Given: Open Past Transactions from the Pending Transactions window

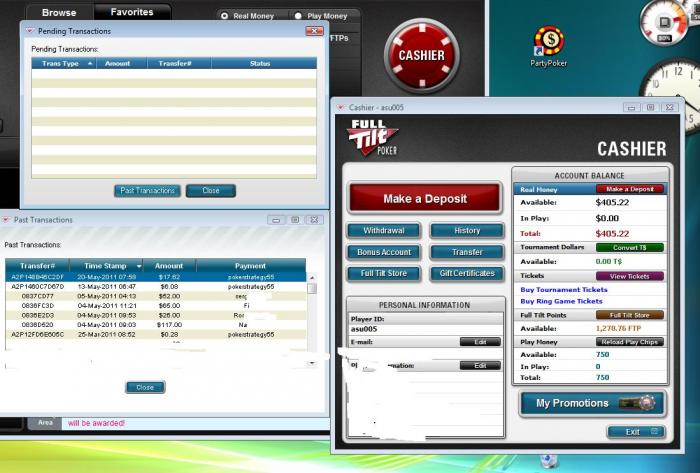Looking at the screenshot, I should pos(147,191).
